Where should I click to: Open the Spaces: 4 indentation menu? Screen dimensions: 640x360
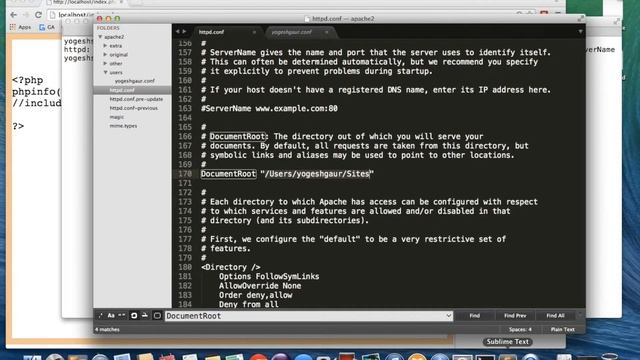point(520,329)
